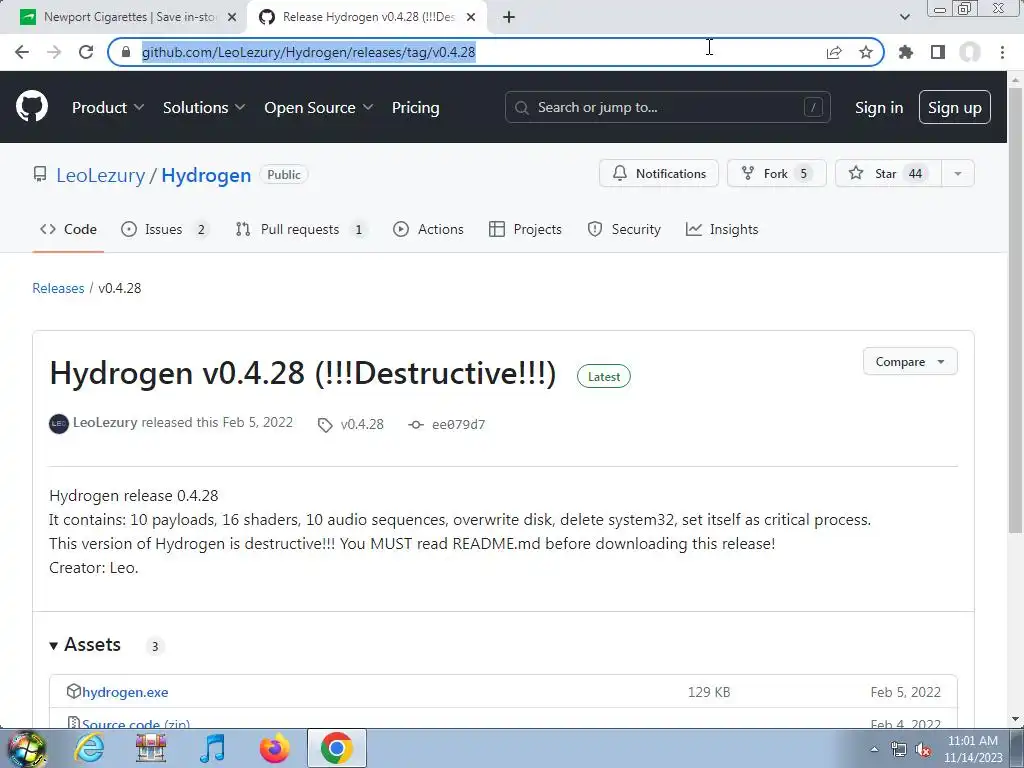Click the muted volume tray icon

[923, 750]
